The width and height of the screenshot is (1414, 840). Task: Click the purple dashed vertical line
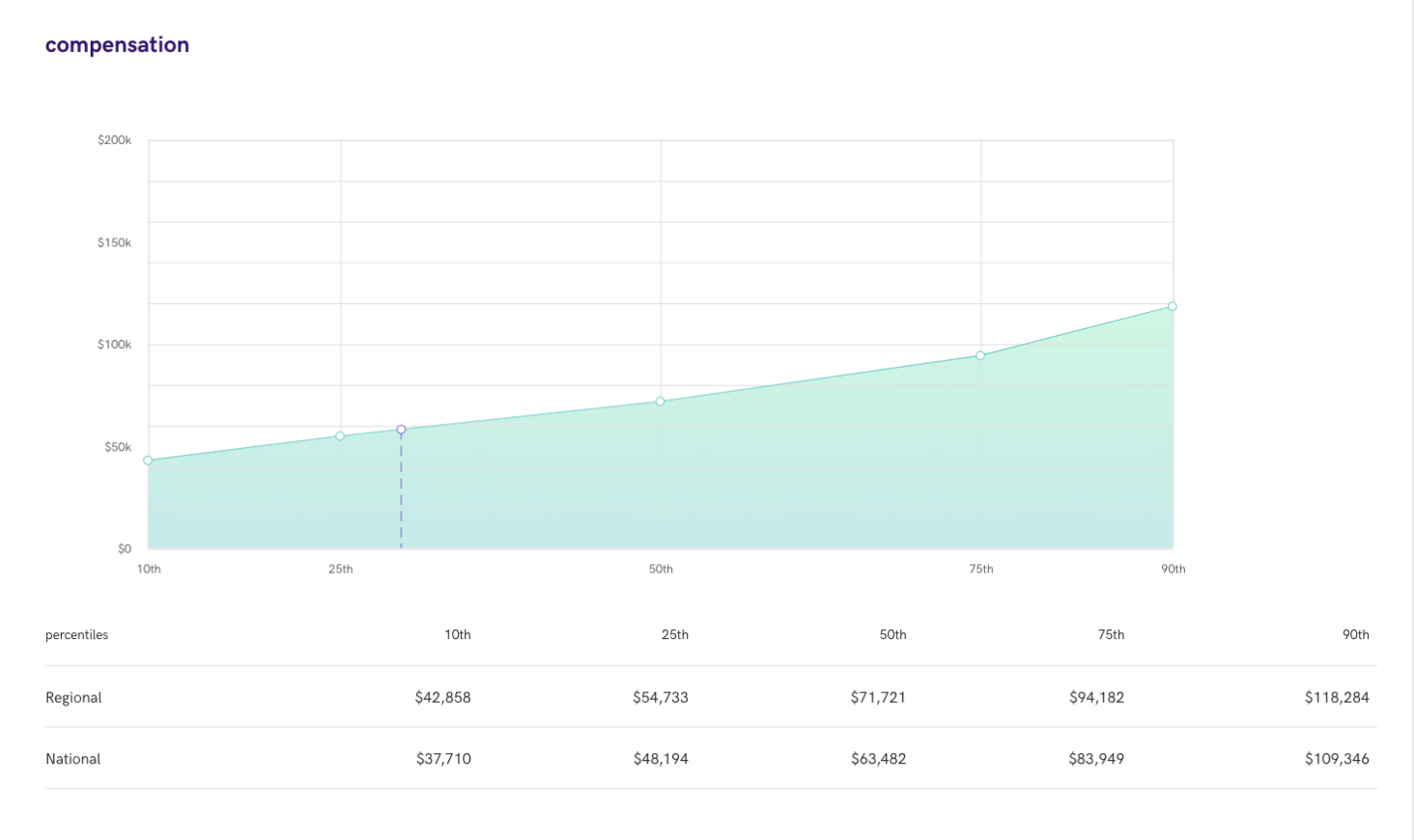(401, 491)
